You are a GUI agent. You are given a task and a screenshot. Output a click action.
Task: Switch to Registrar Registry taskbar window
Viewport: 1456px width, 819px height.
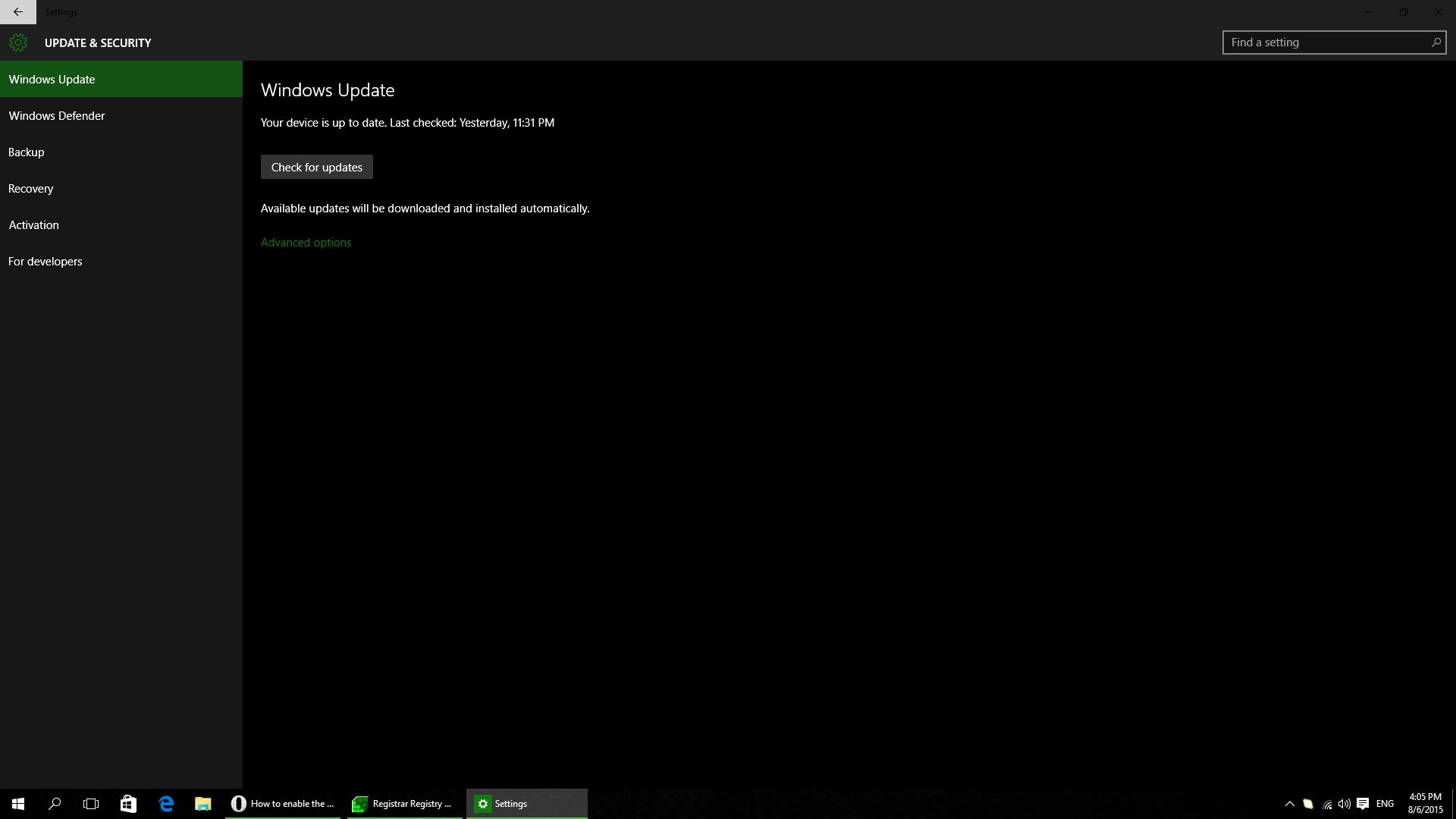point(404,804)
